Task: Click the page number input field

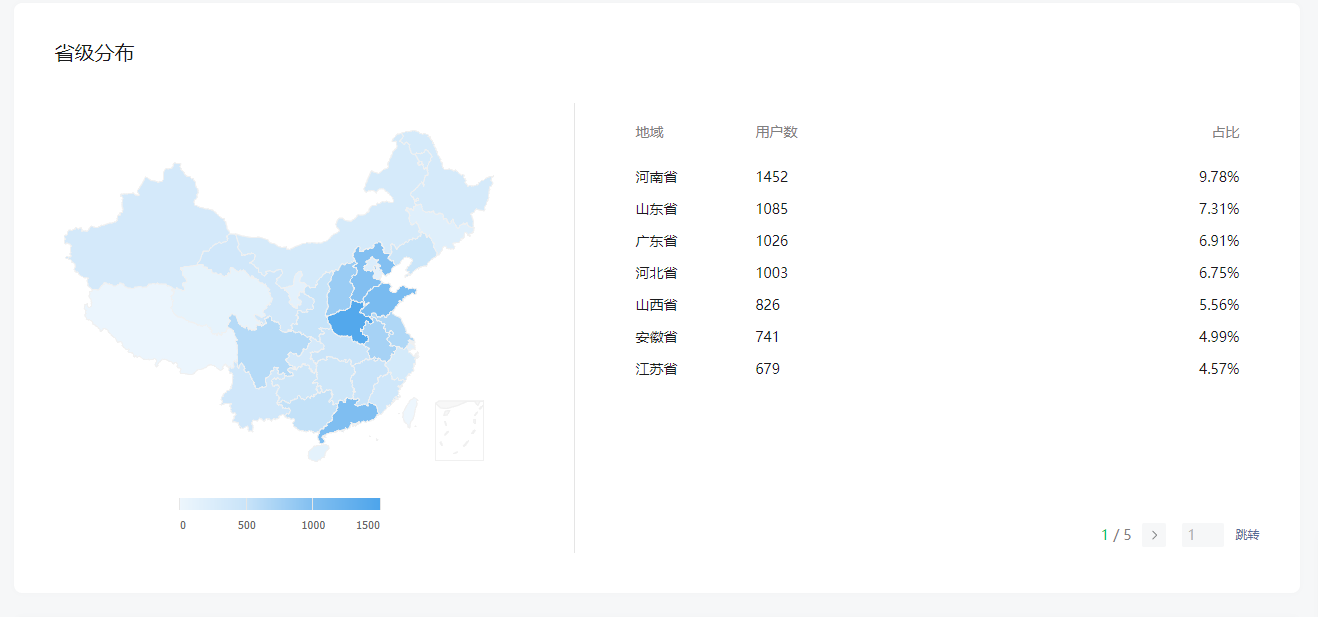Action: [x=1203, y=535]
